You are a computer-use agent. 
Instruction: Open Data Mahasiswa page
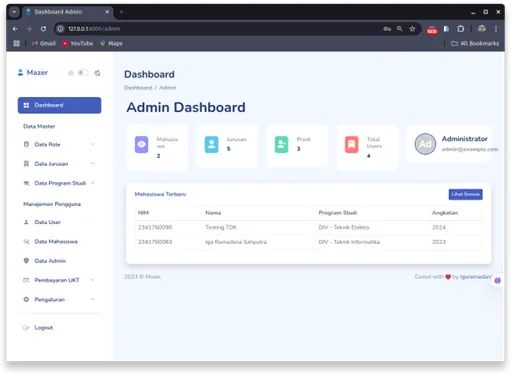[59, 241]
